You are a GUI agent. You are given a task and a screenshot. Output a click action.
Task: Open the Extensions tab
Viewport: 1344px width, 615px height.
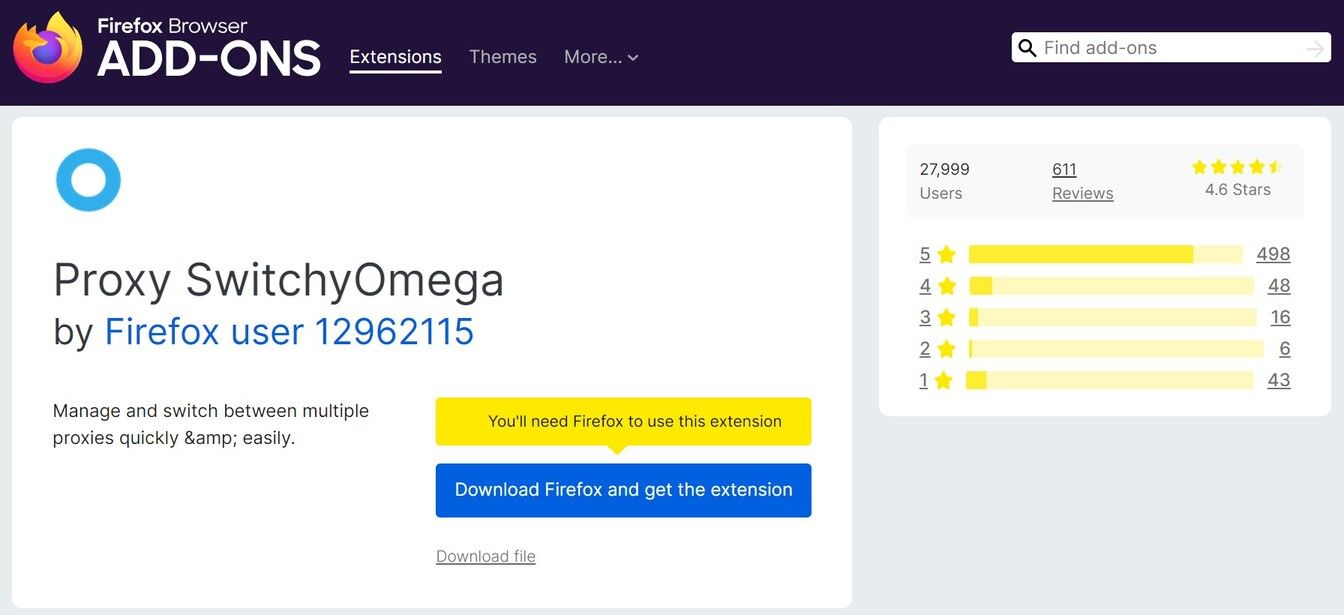point(395,57)
